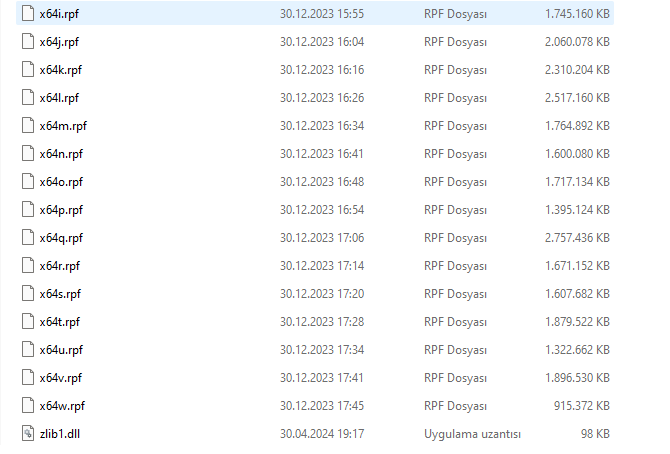Select the x64t.rpf file icon
This screenshot has width=670, height=454.
tap(28, 322)
